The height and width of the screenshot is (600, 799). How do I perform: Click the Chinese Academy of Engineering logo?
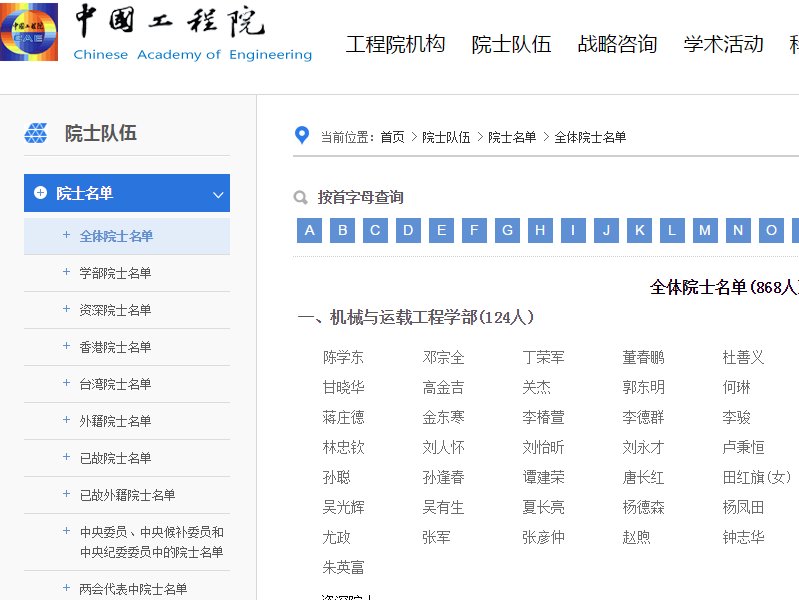pos(29,32)
